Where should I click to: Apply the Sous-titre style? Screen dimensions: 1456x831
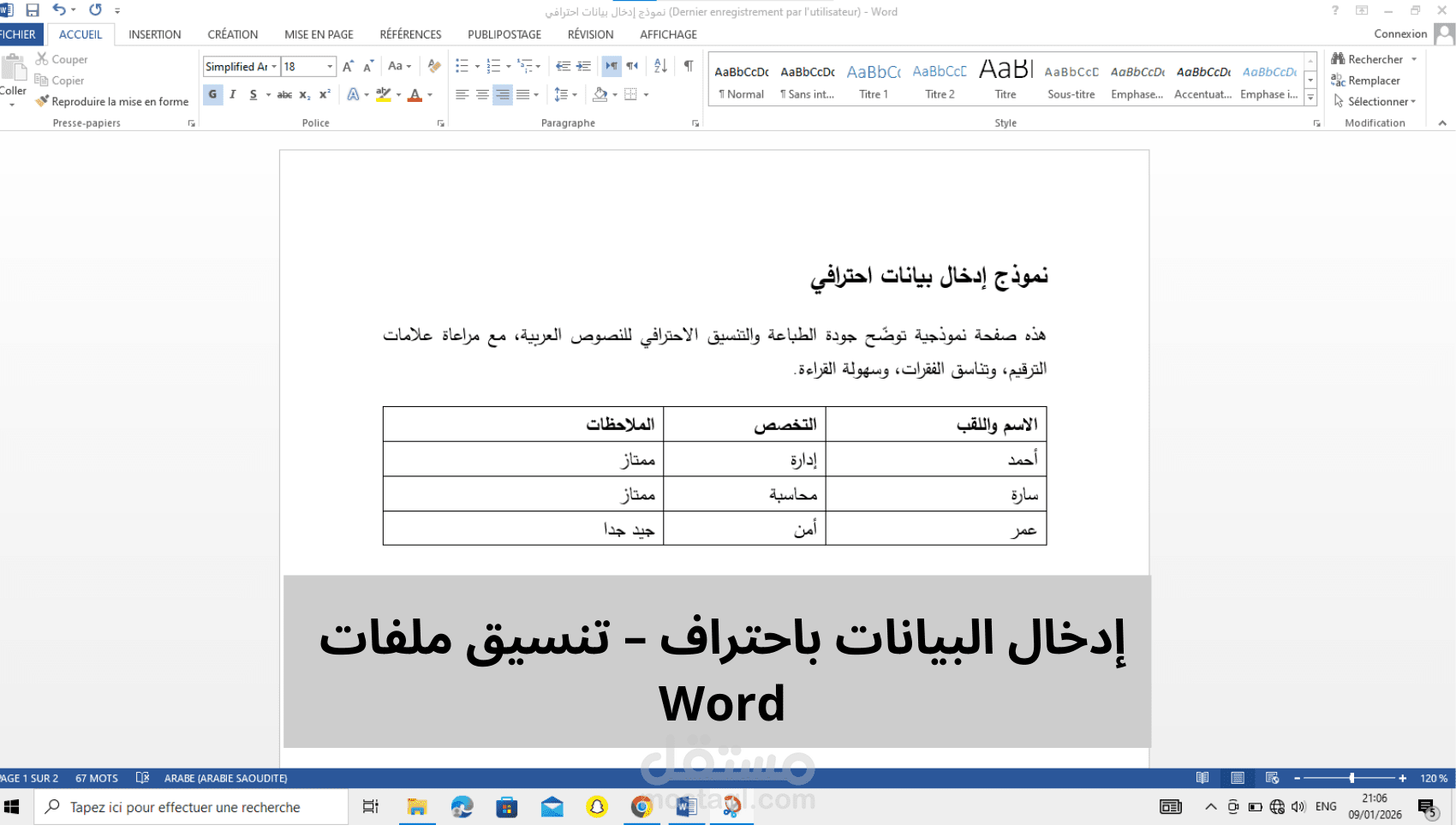1071,81
